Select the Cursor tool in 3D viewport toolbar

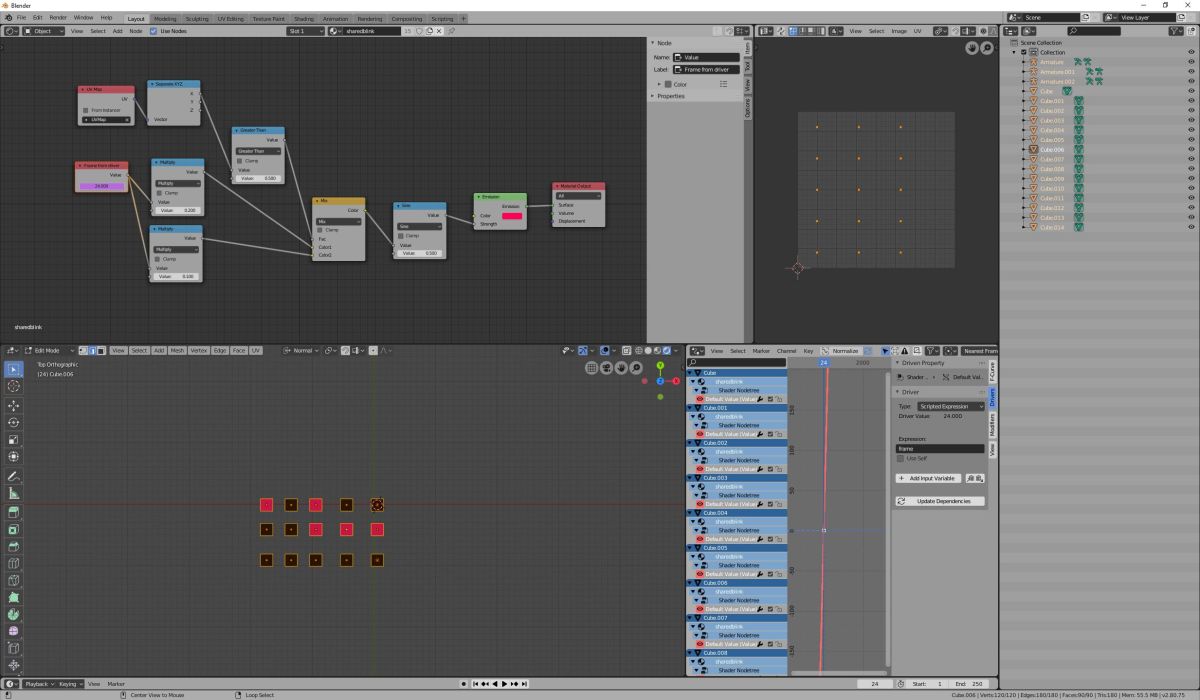pos(14,386)
